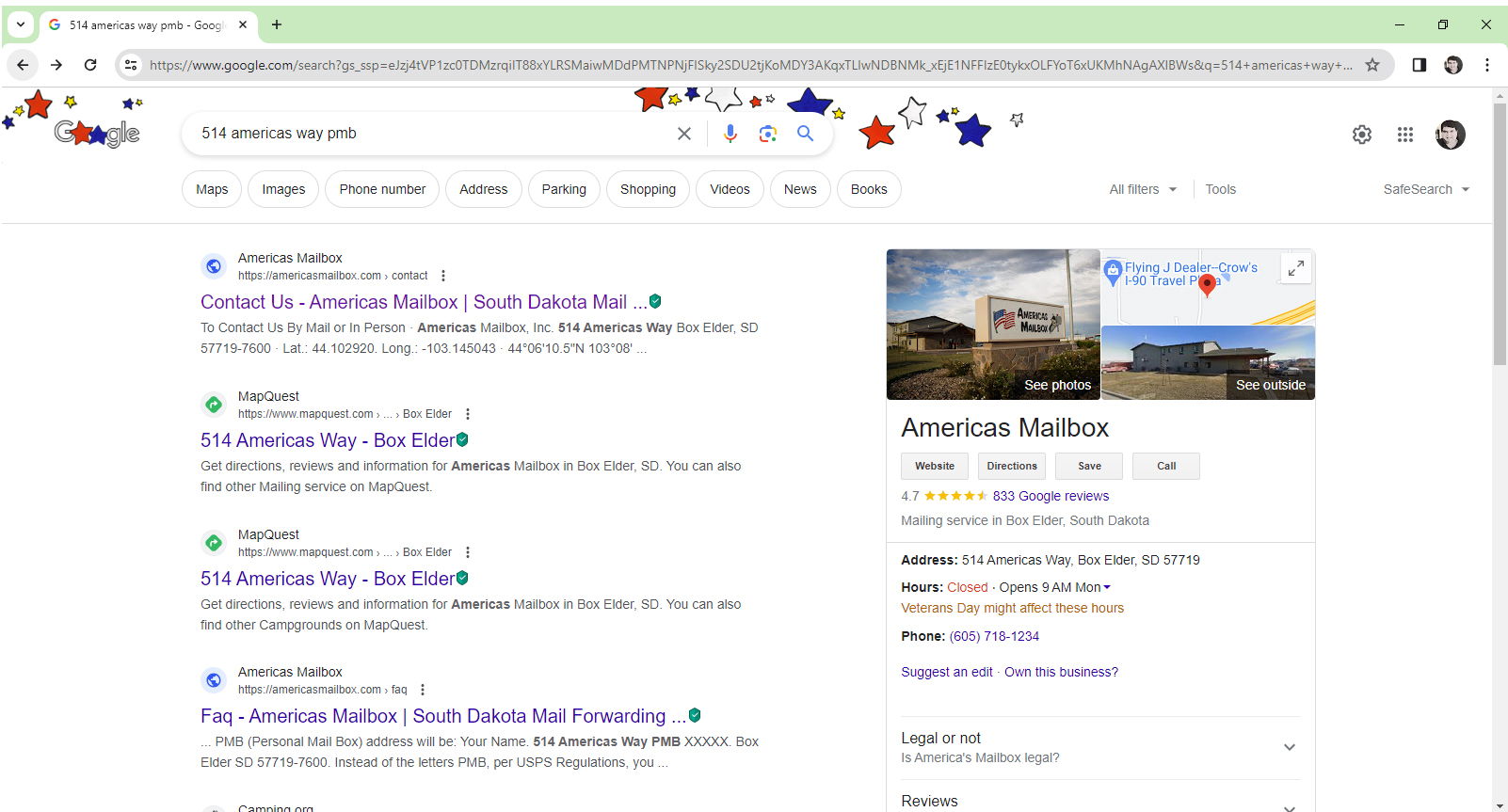Open Google account avatar
The height and width of the screenshot is (812, 1508).
coord(1451,135)
